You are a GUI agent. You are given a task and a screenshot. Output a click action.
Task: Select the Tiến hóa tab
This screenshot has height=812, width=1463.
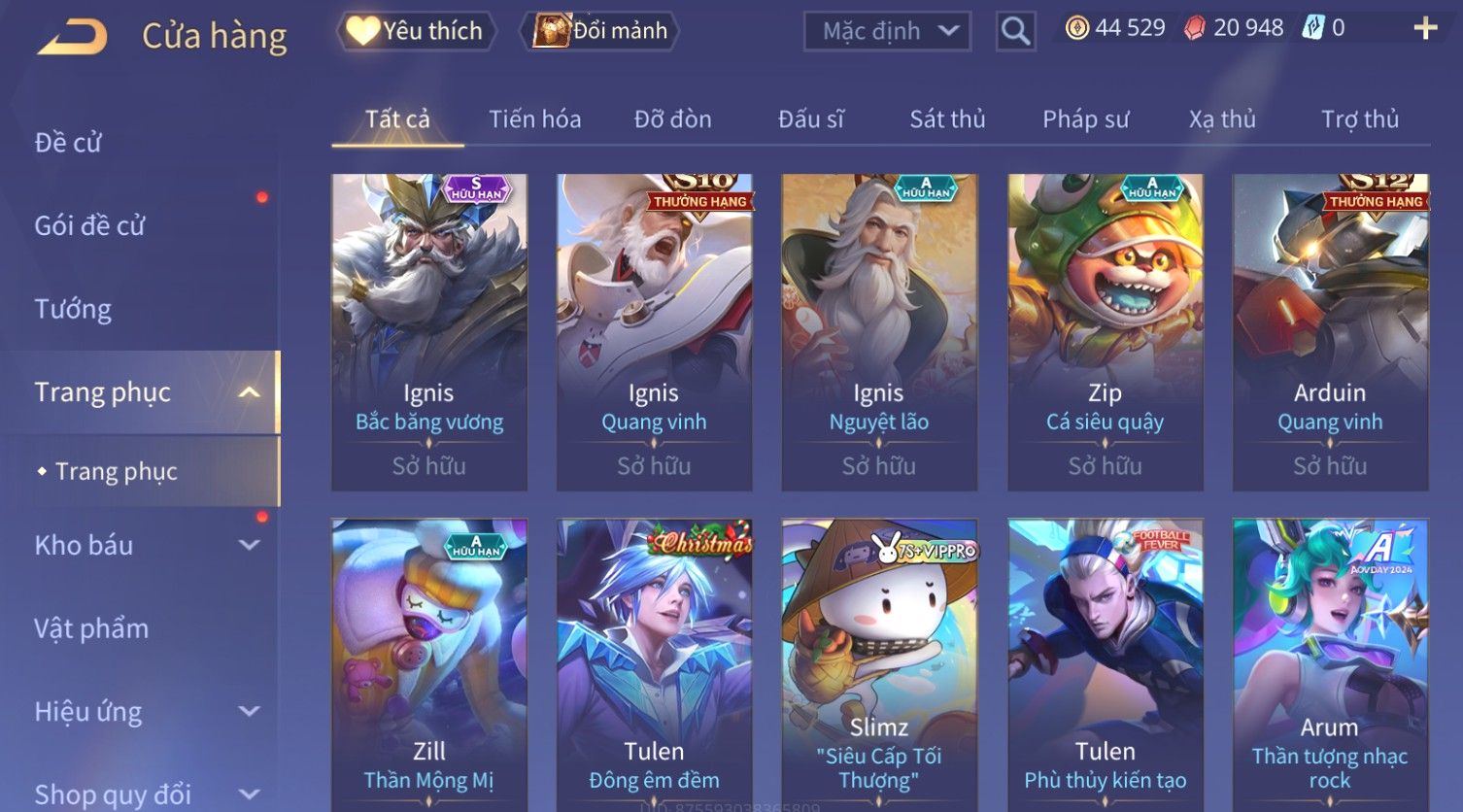[534, 119]
